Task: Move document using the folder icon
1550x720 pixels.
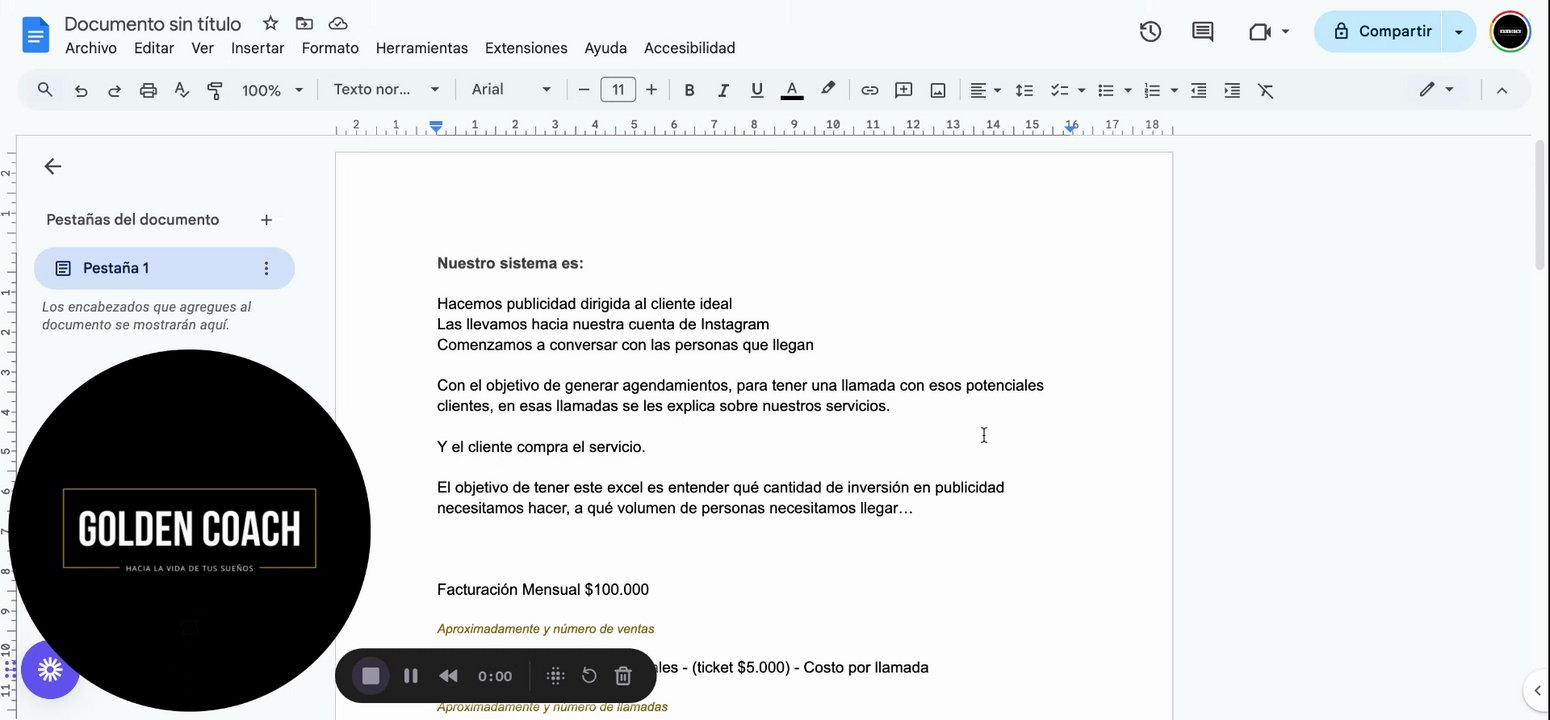Action: tap(304, 23)
